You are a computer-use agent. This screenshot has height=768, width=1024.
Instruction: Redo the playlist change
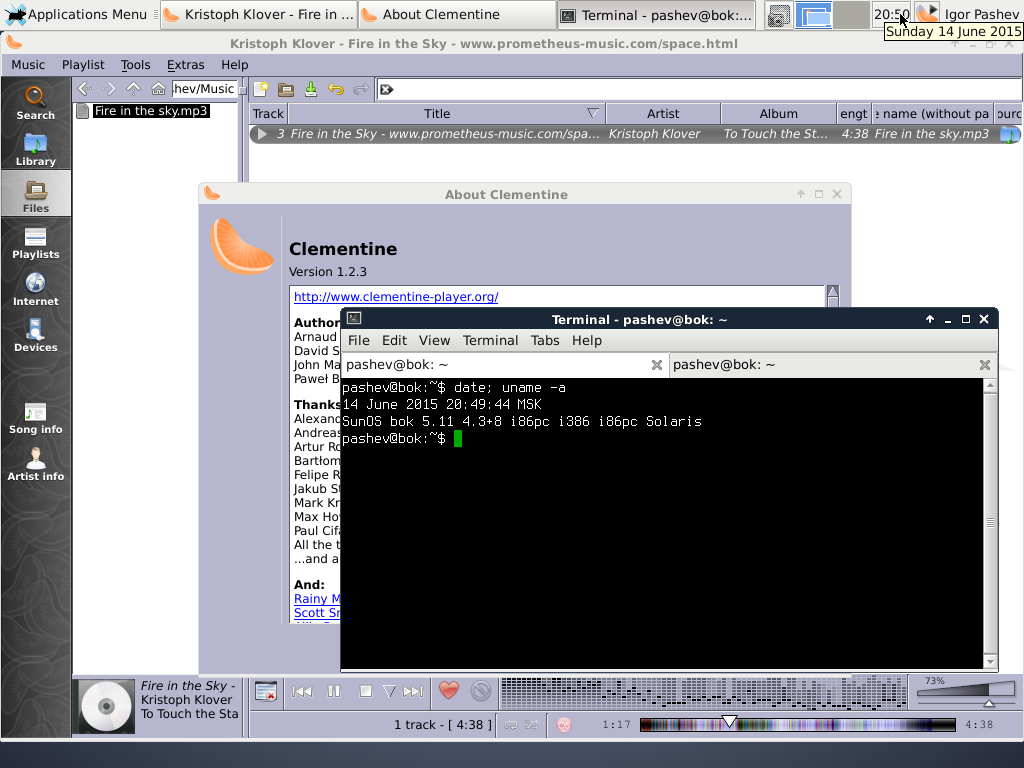click(x=360, y=89)
